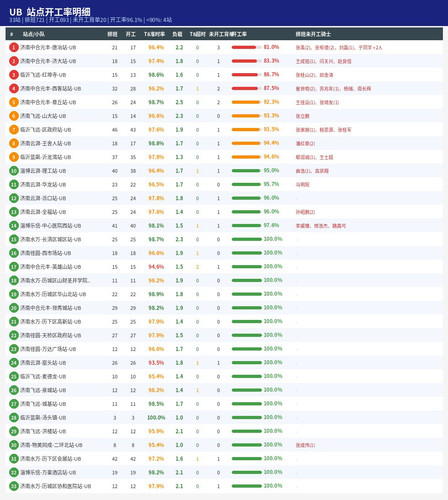Click the green rank 20 badge

[x=14, y=308]
